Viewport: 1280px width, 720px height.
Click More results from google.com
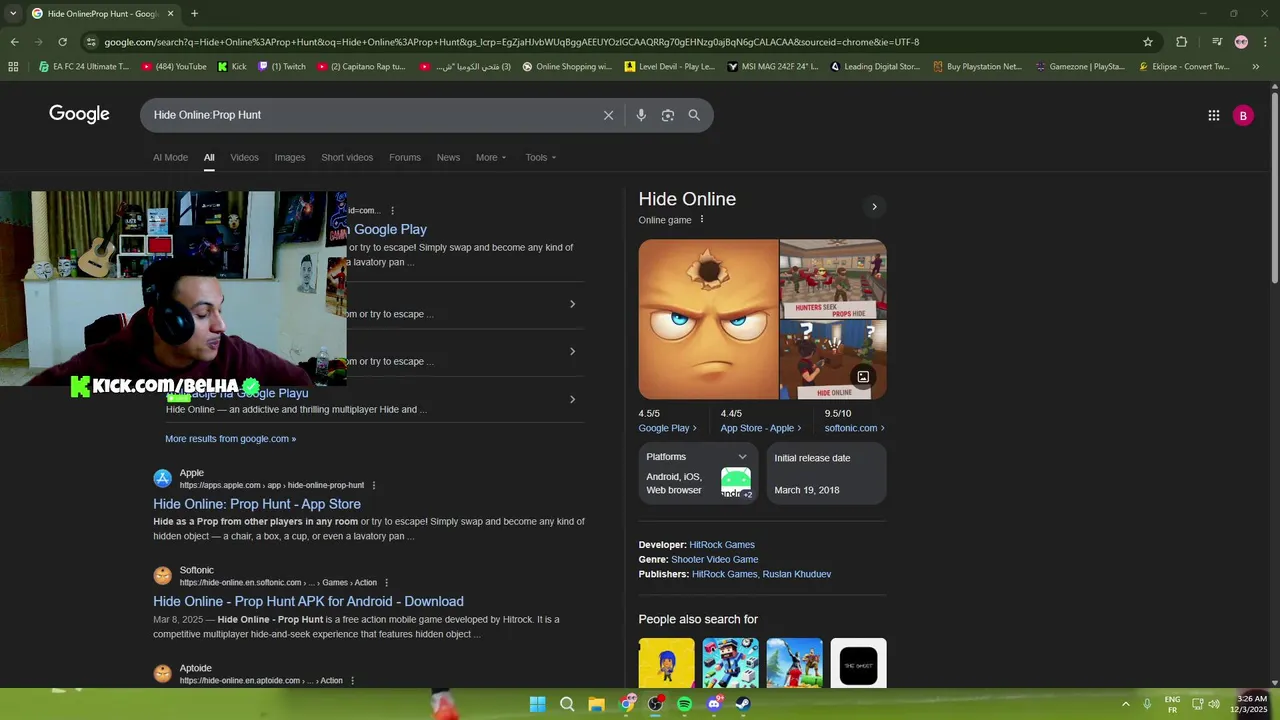[230, 438]
